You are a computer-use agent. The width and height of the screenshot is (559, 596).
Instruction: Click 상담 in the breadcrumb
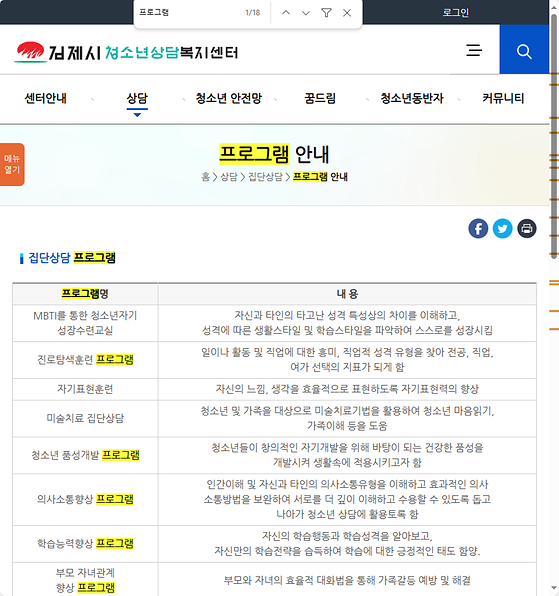[x=229, y=177]
